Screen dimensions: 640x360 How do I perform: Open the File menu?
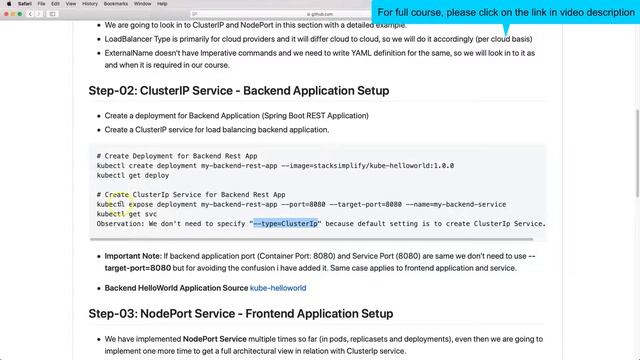coord(41,4)
